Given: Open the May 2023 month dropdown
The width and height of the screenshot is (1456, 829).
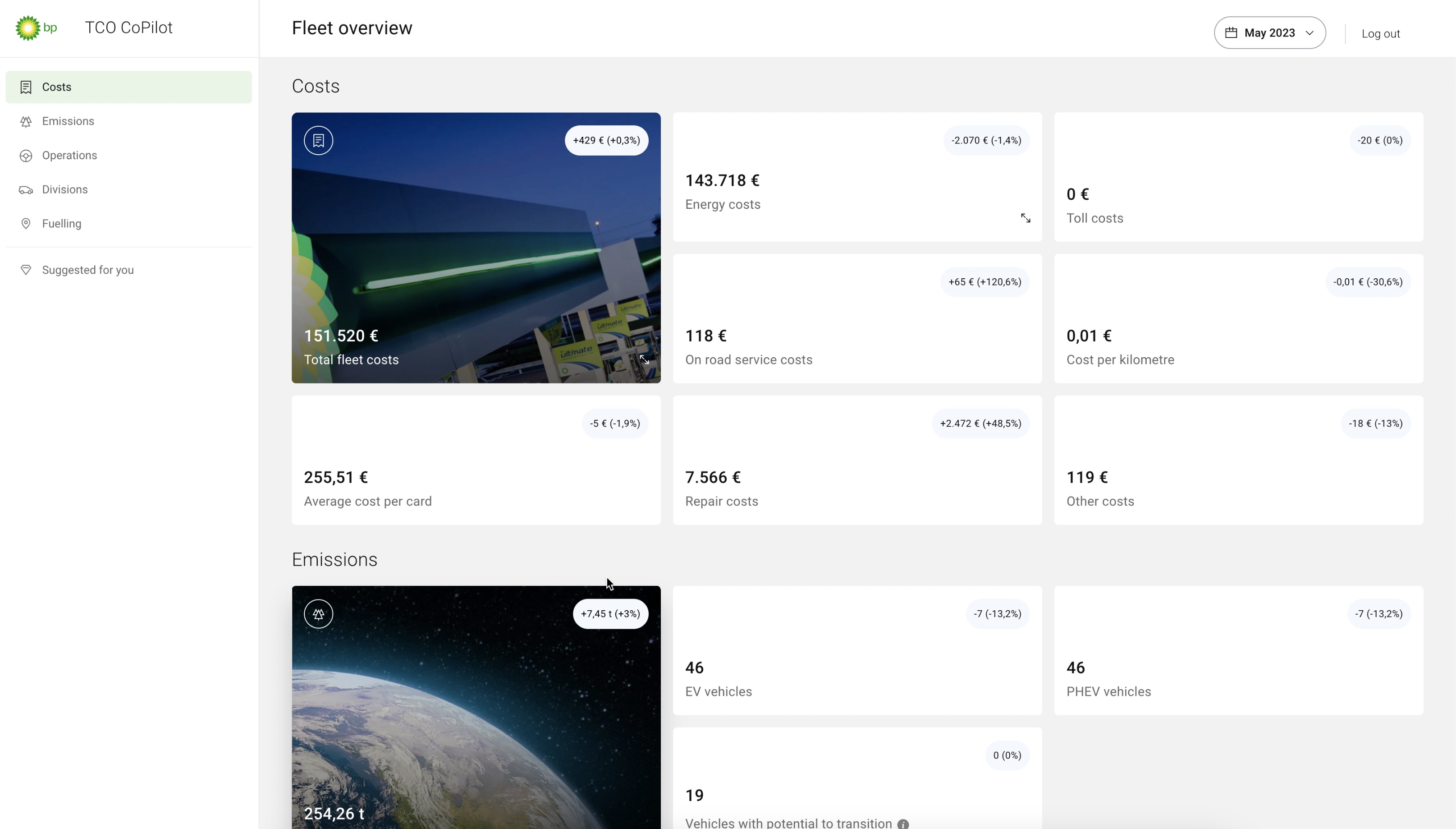Looking at the screenshot, I should pos(1269,33).
